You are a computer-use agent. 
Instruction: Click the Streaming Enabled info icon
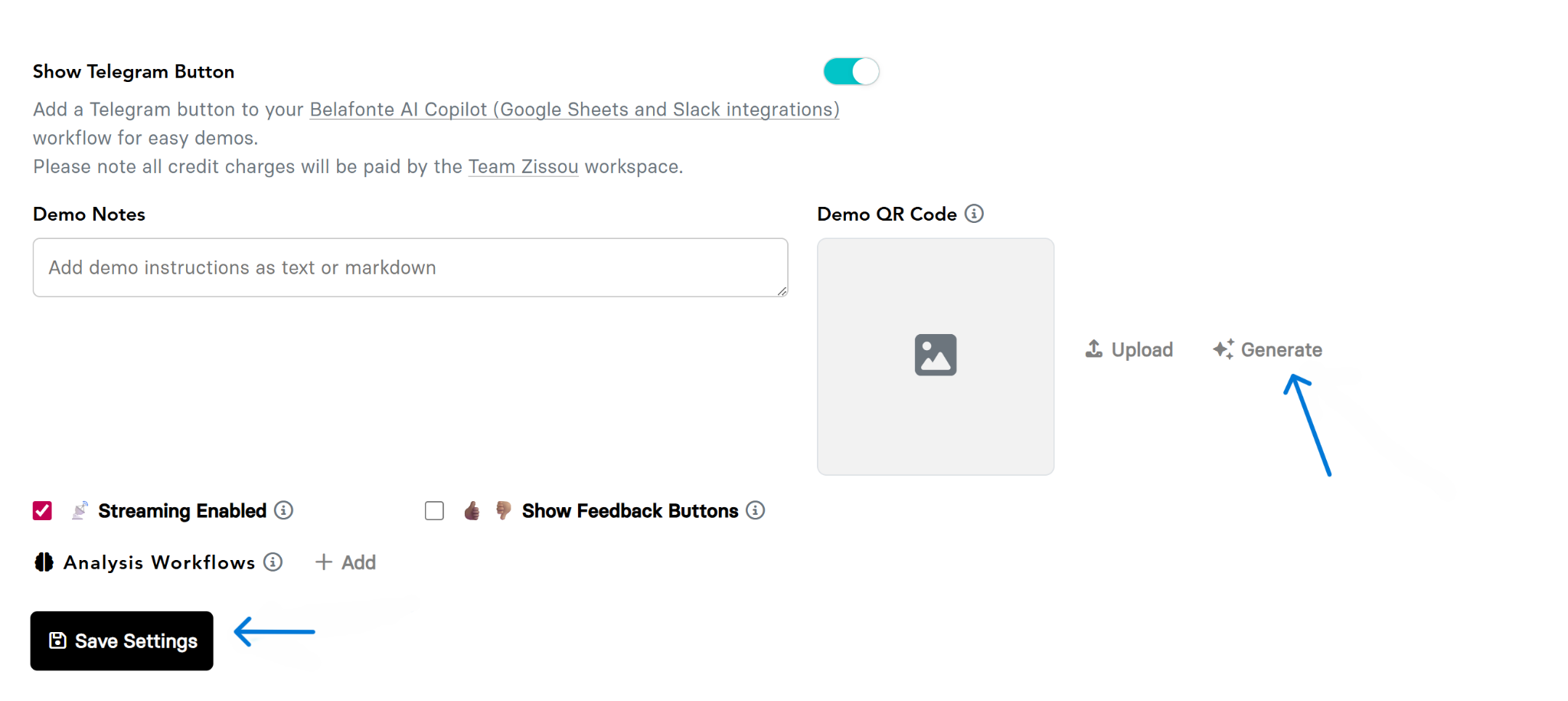click(x=283, y=510)
